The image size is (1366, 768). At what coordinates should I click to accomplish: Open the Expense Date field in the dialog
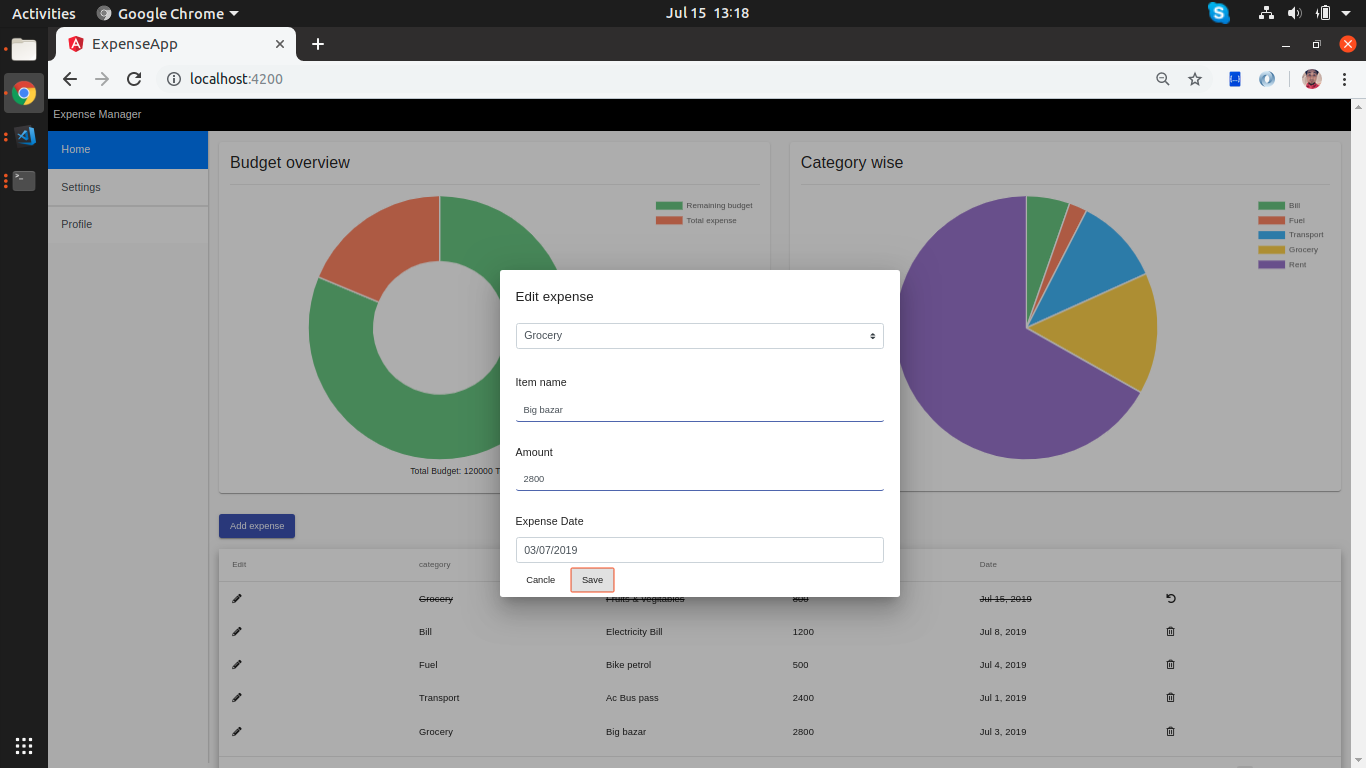699,549
